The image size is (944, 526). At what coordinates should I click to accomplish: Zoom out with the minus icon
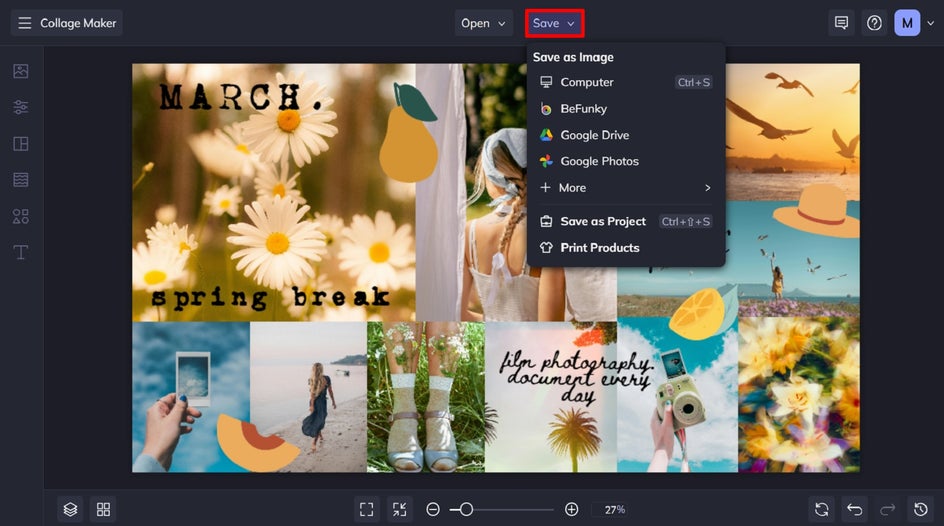click(x=432, y=509)
